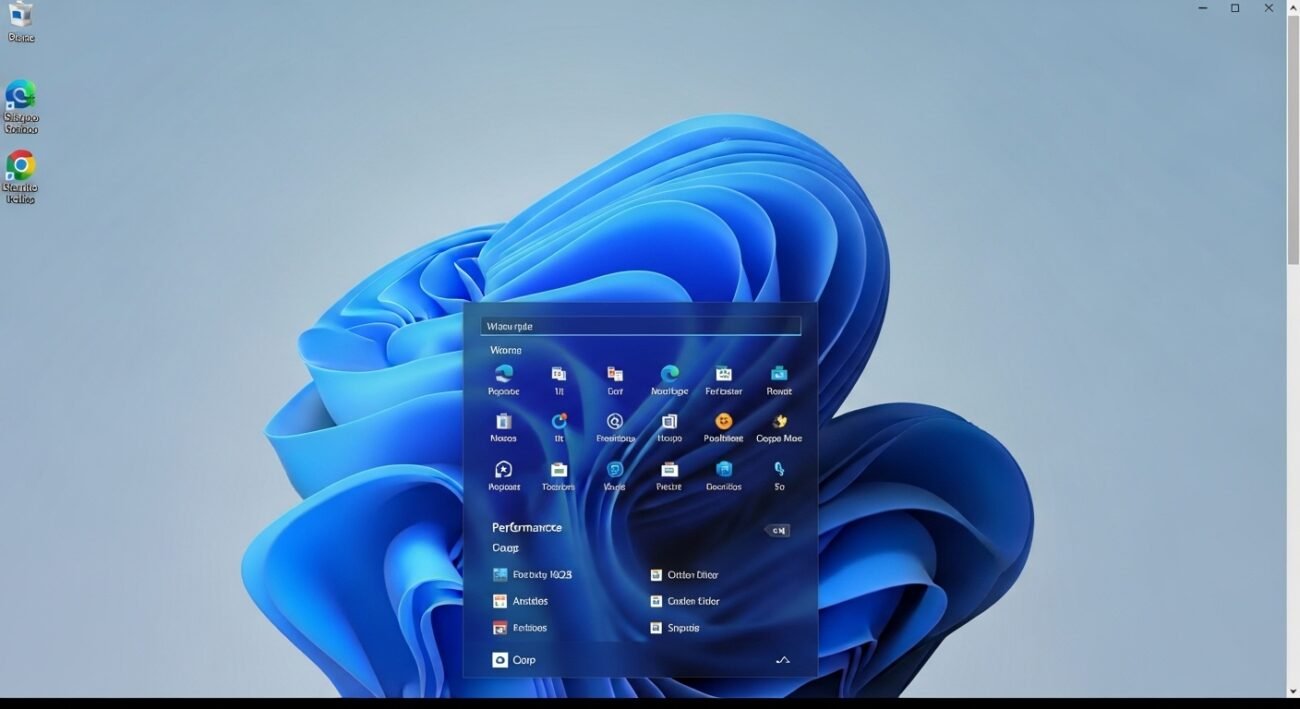Open the 'Nowos' trash-style app icon
Image resolution: width=1300 pixels, height=709 pixels.
coord(504,422)
